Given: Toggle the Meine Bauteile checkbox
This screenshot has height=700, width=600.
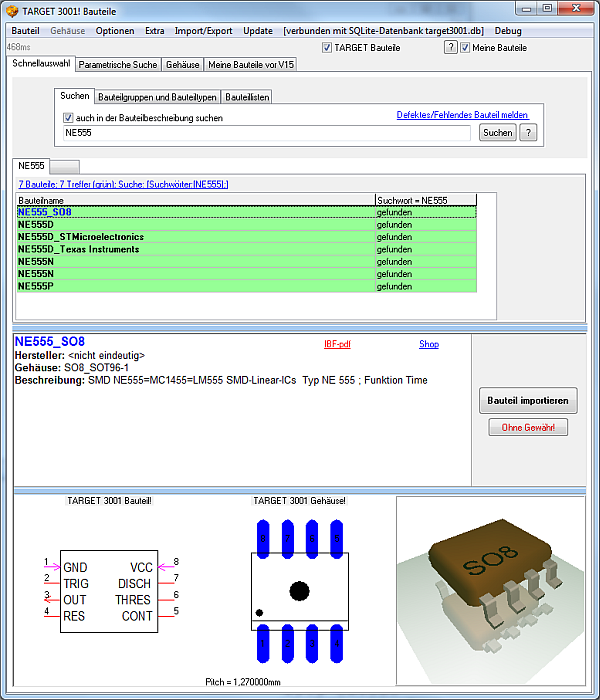Looking at the screenshot, I should [x=466, y=47].
